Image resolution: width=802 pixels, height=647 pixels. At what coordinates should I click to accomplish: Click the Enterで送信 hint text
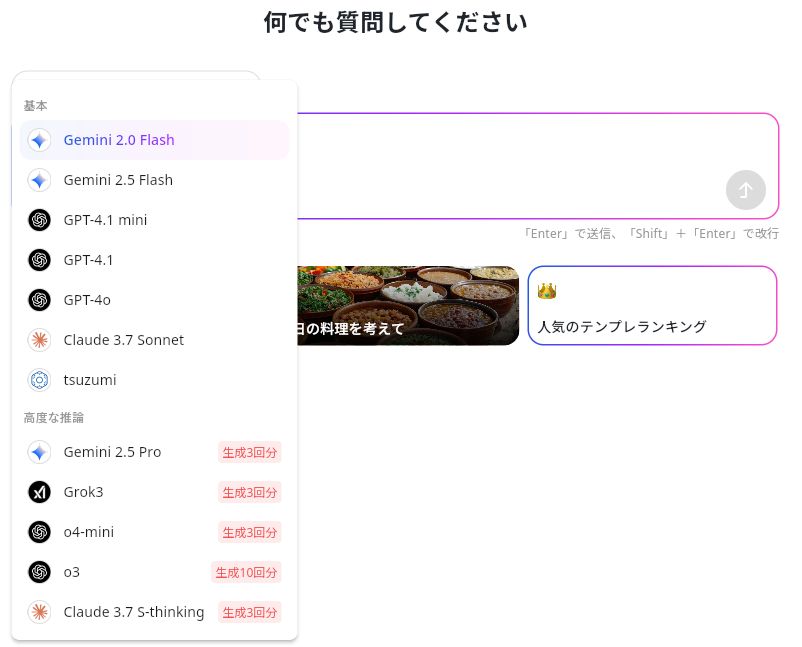651,234
